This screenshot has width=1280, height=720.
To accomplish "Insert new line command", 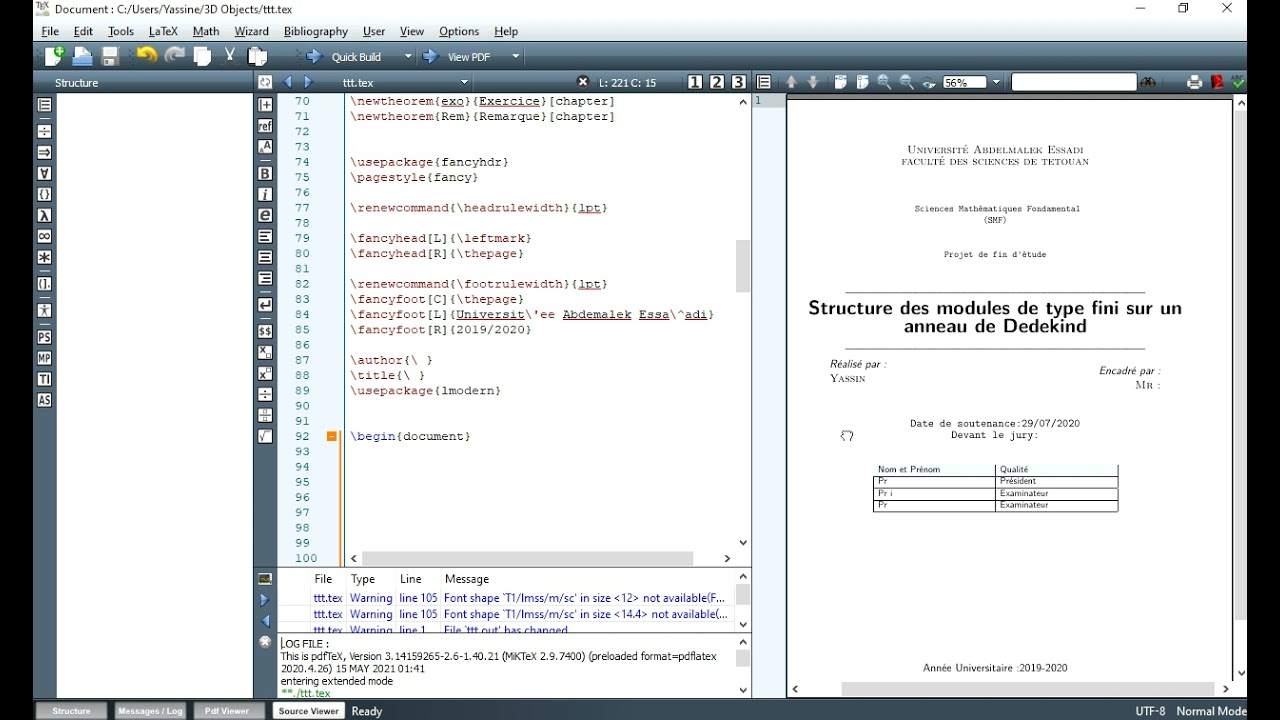I will (265, 304).
